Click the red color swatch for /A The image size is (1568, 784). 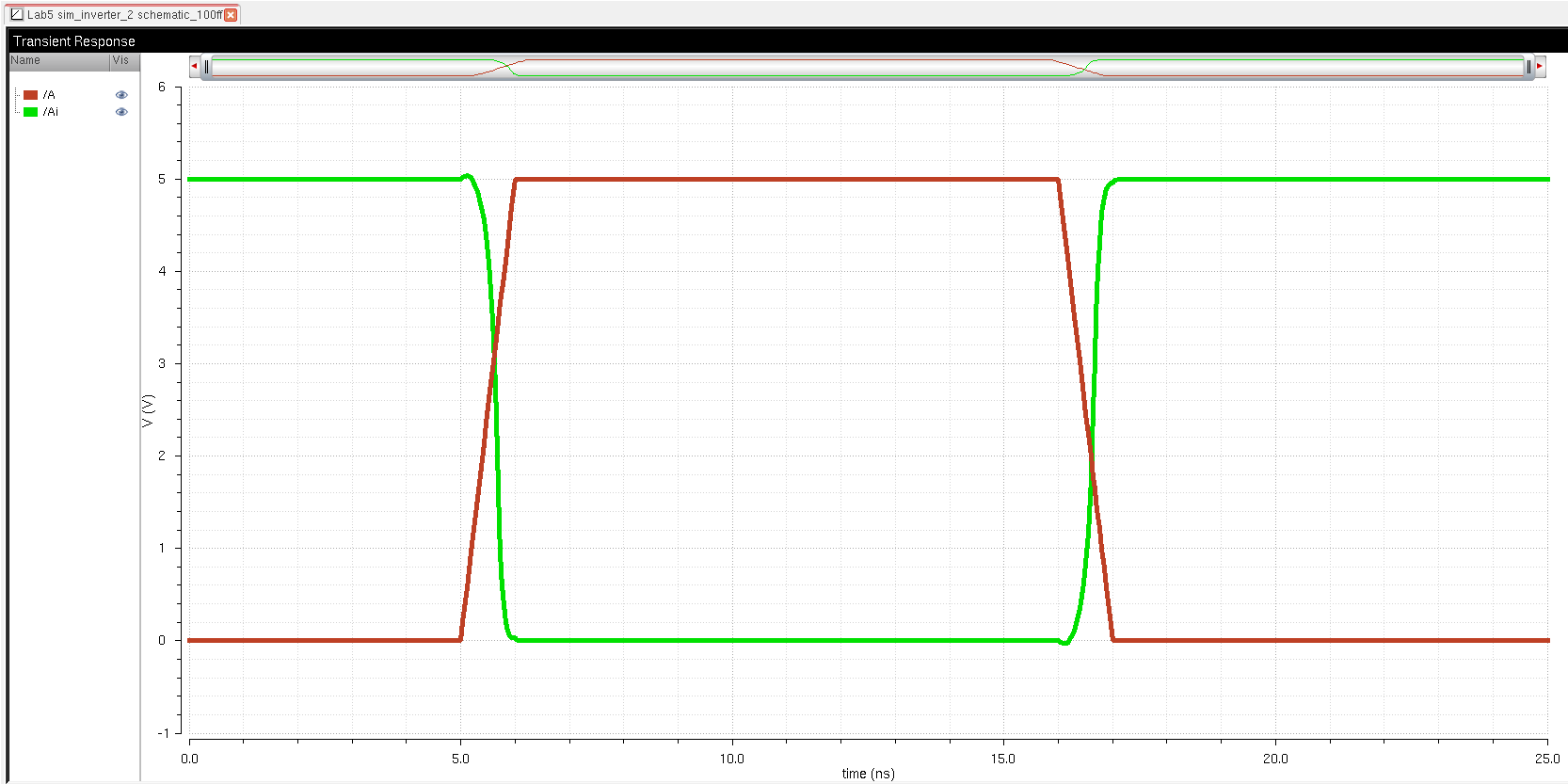click(30, 95)
